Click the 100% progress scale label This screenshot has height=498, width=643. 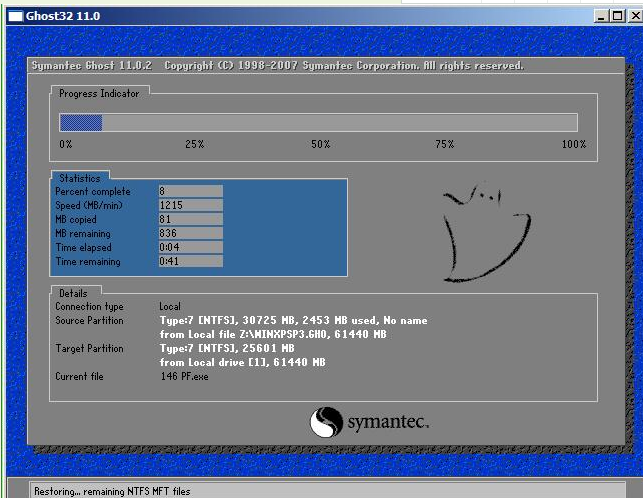(x=574, y=144)
